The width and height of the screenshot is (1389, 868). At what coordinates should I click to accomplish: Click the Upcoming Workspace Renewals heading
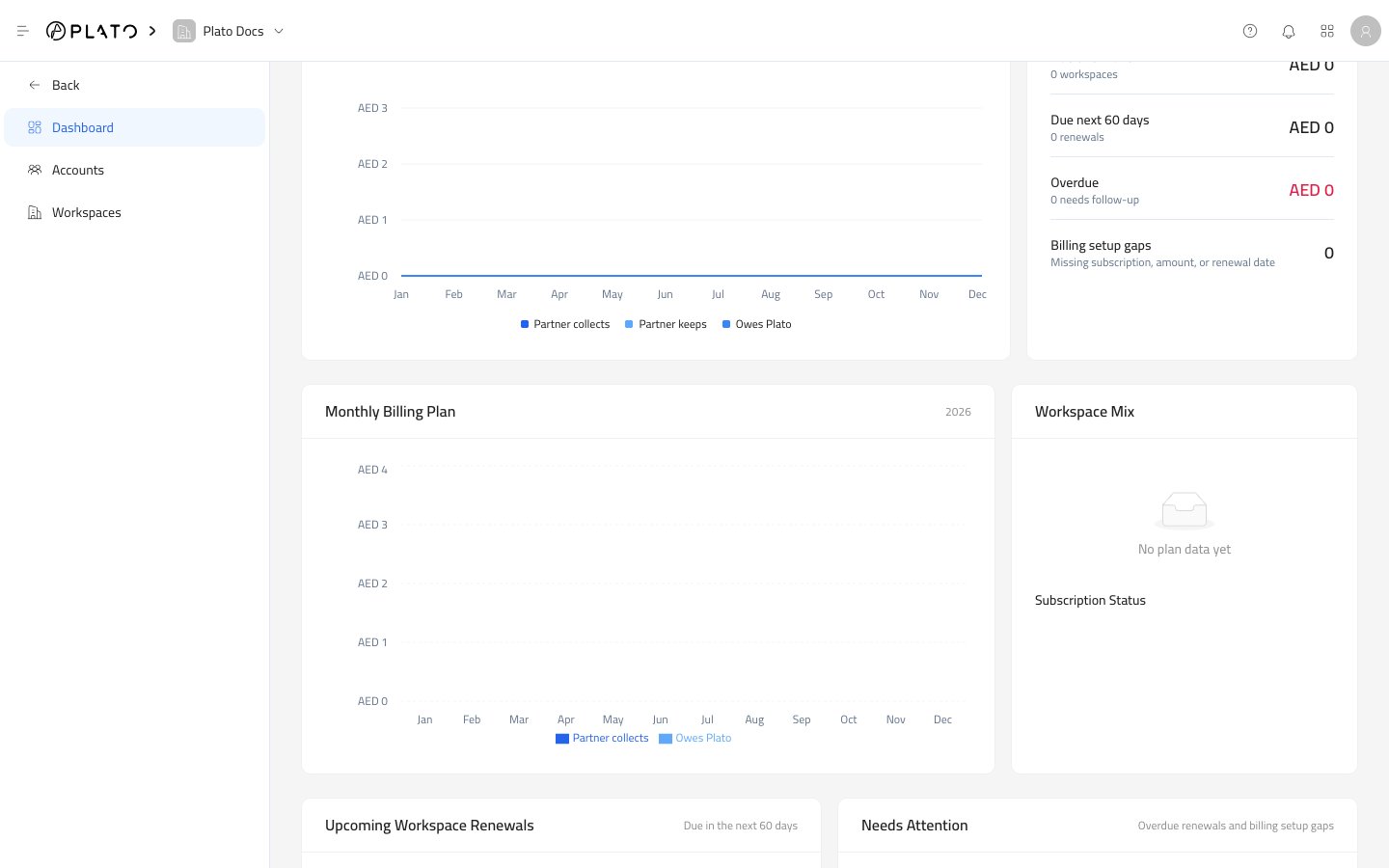click(429, 826)
